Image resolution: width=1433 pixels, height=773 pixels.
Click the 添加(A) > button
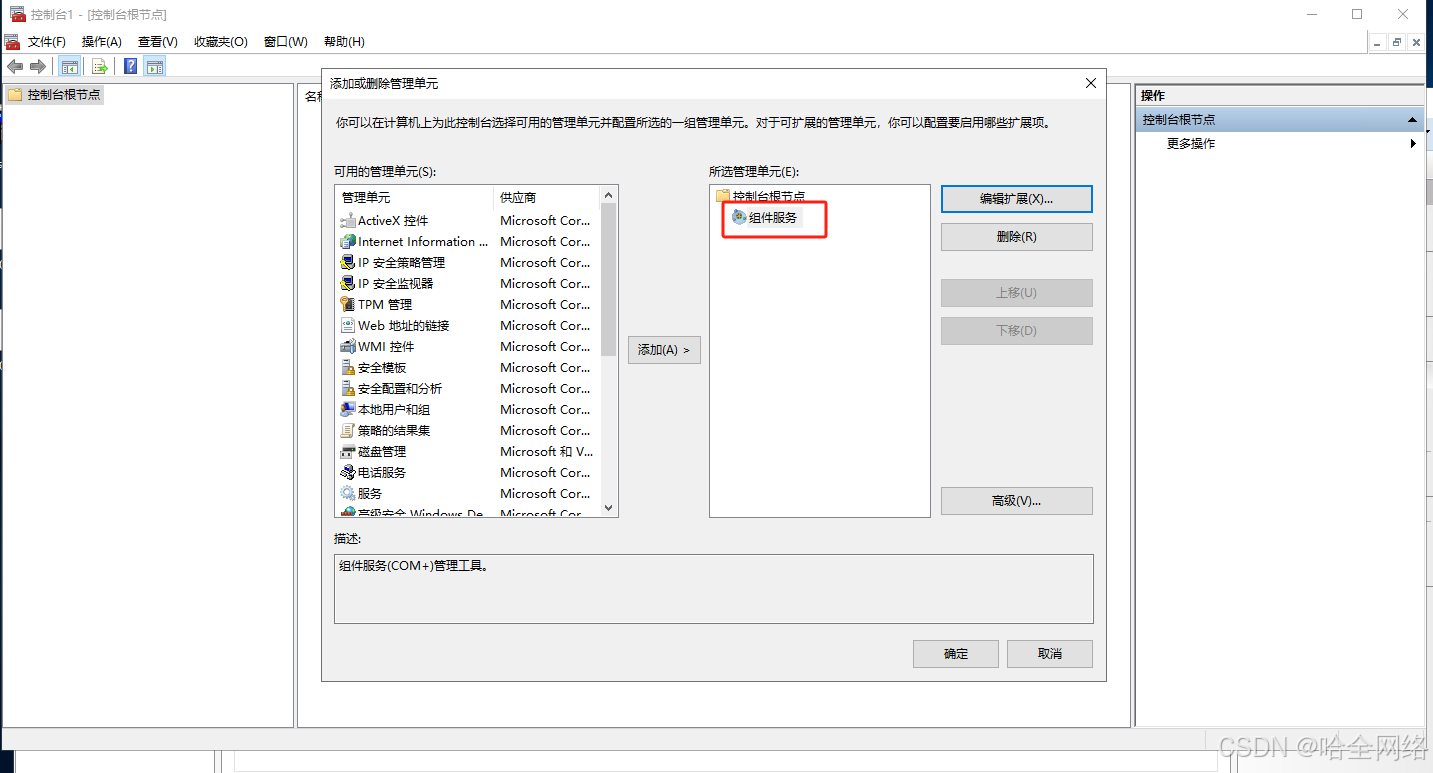coord(664,350)
